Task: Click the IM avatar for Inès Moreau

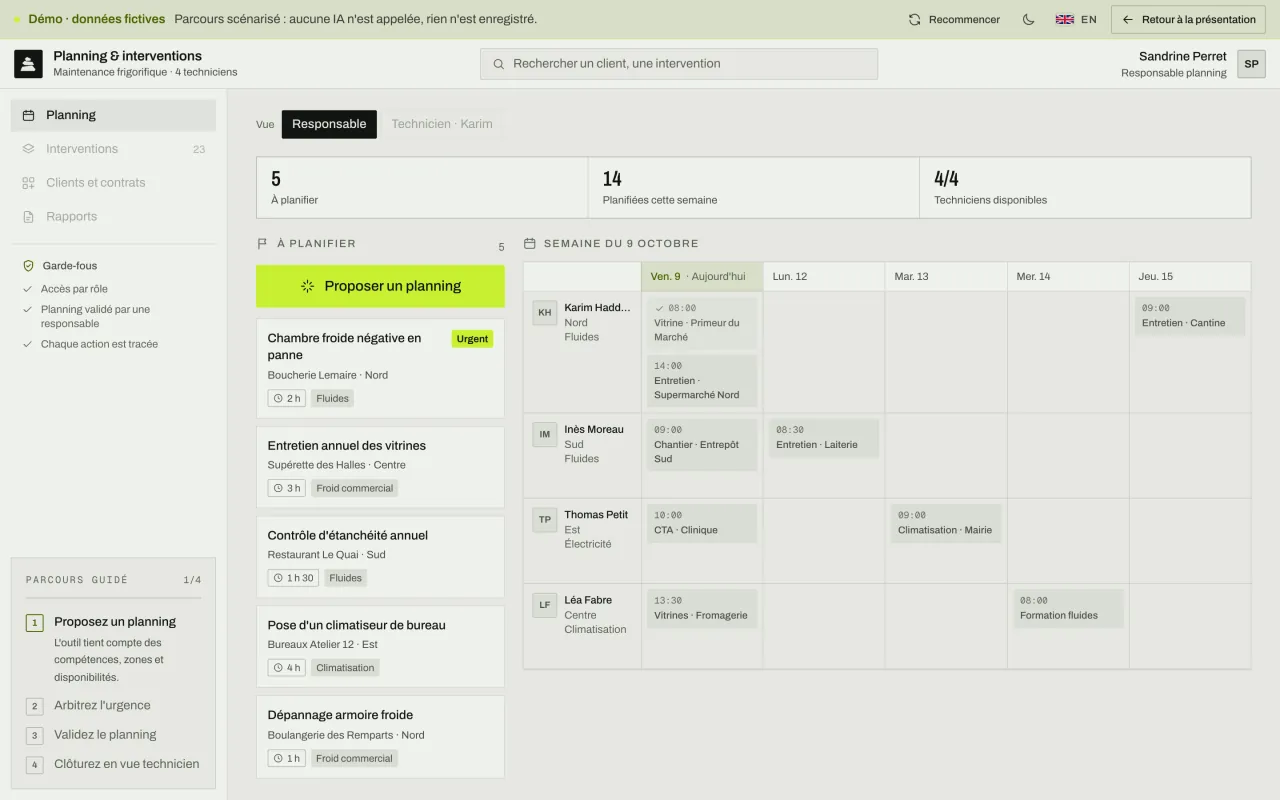Action: pos(545,434)
